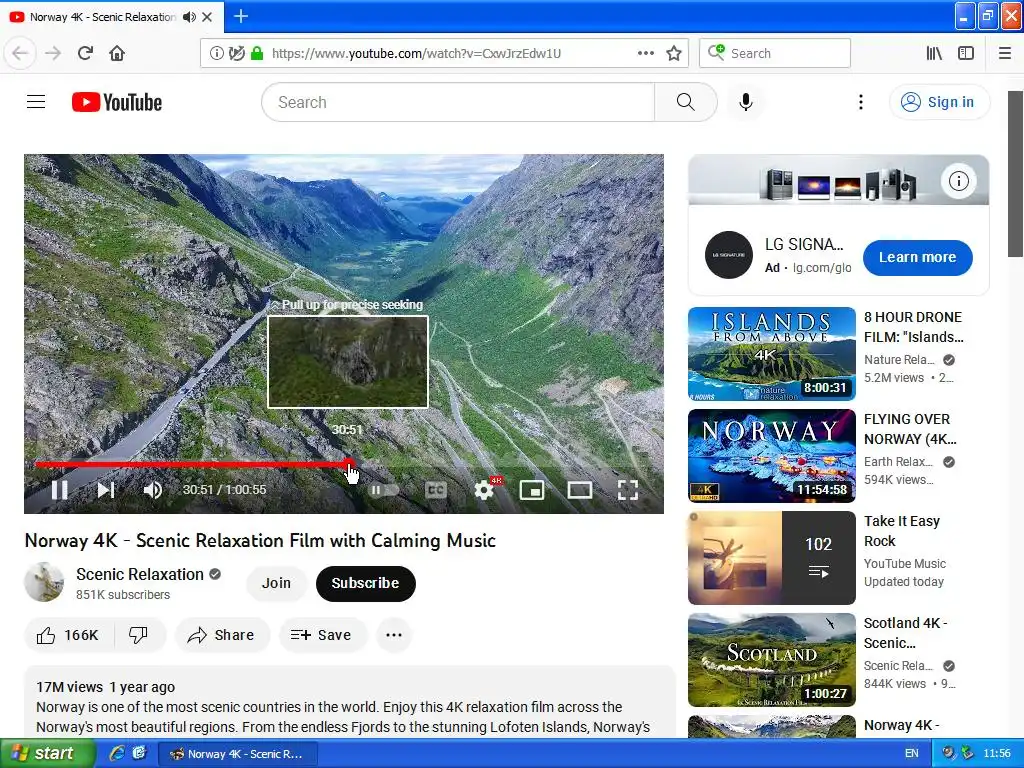Click 'Scotland 4K - Scenic' video title
Screen dimensions: 1024x768
[905, 633]
